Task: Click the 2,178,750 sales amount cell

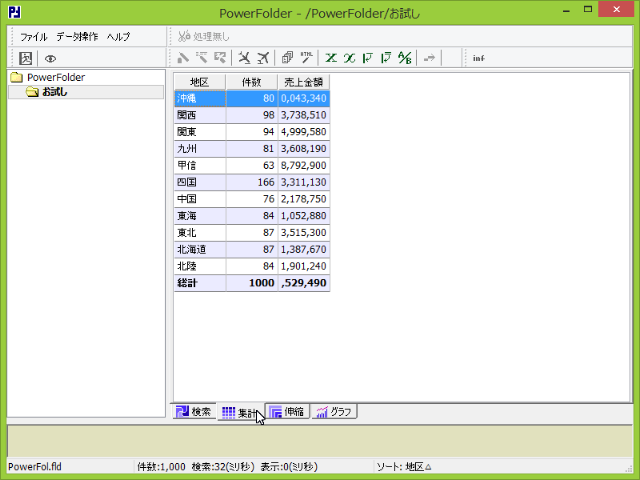Action: (304, 199)
